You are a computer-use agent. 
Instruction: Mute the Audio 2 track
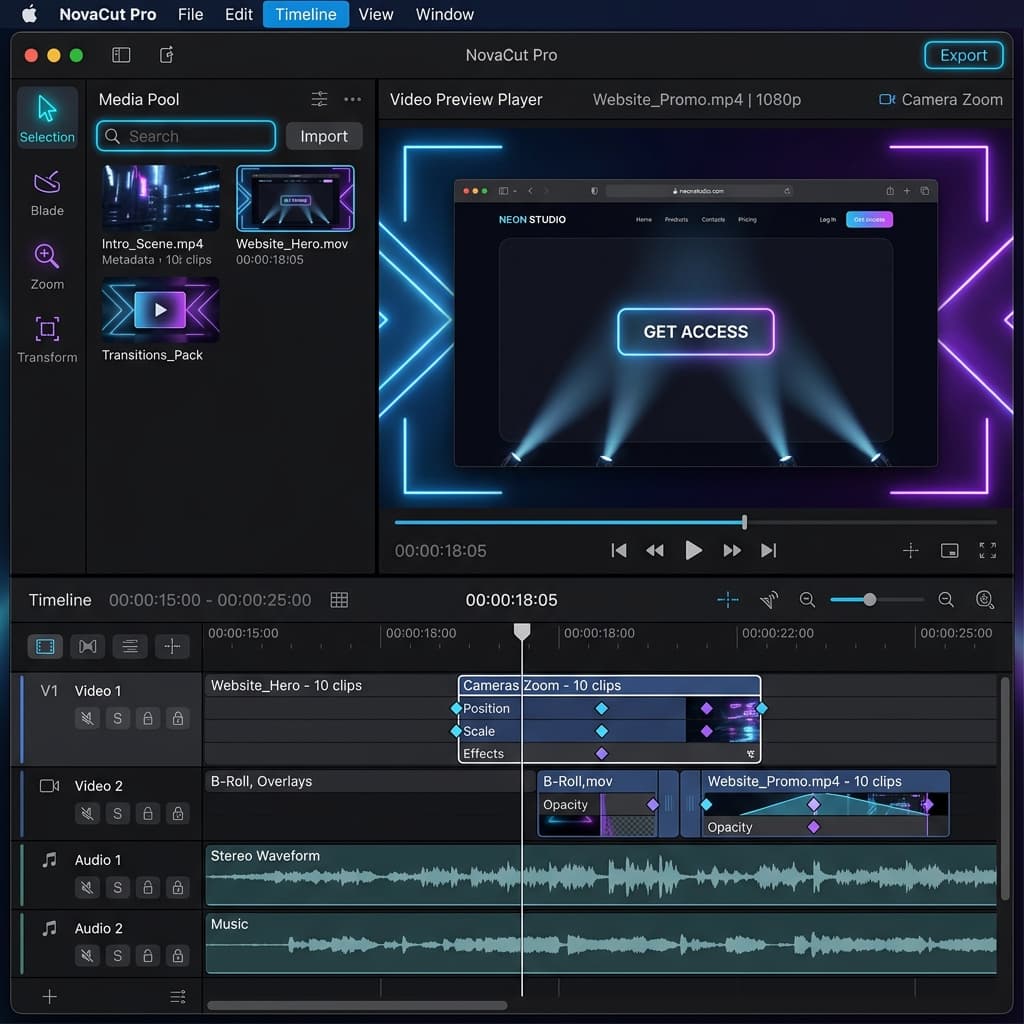[x=87, y=956]
